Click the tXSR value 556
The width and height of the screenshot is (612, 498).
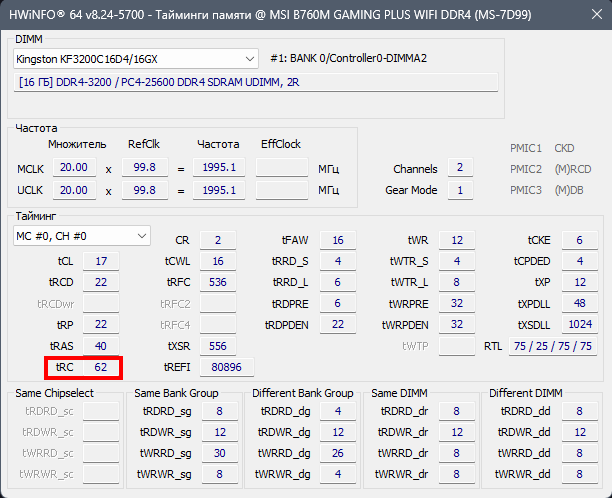coord(218,346)
